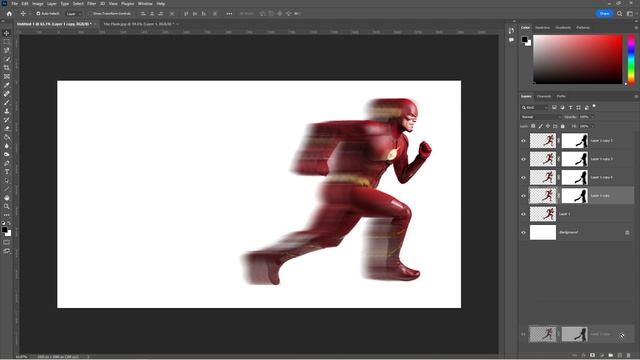Screen dimensions: 640x360
Task: Click the Search magnifier icon top right
Action: (620, 13)
